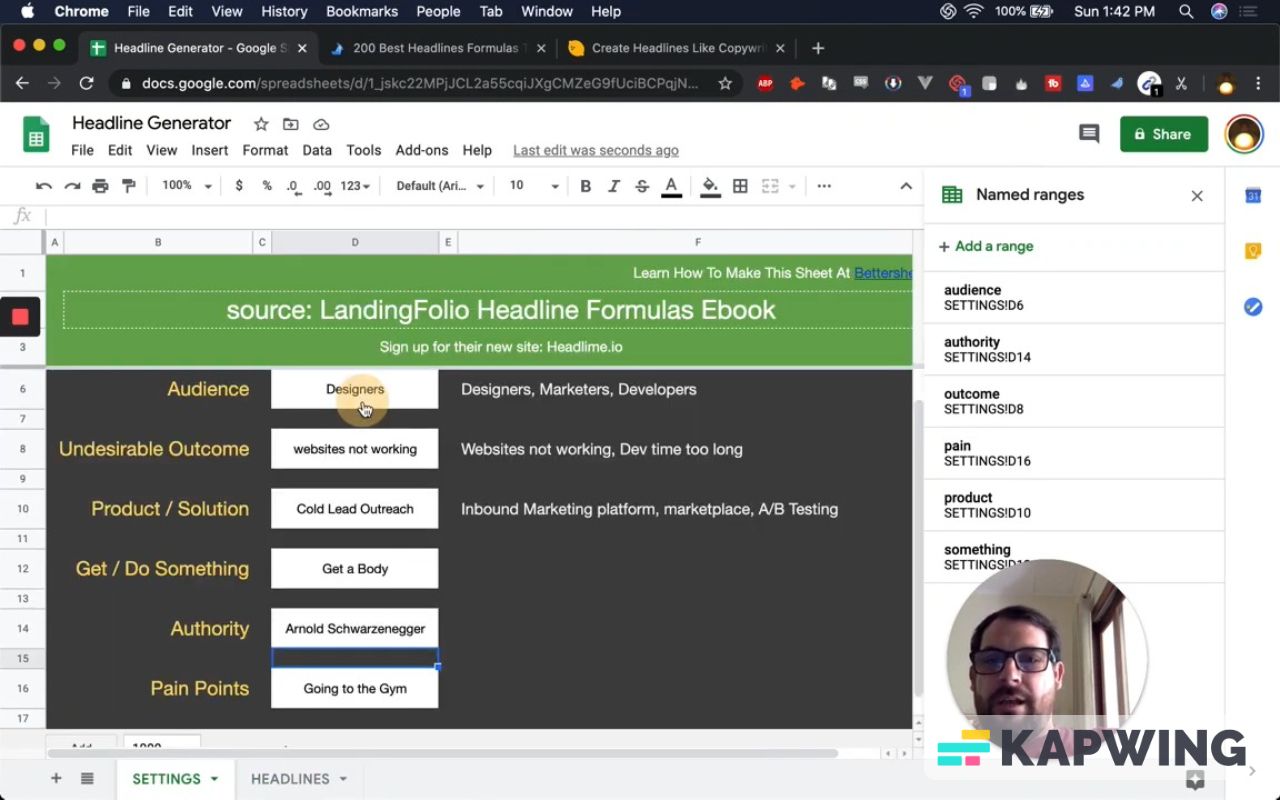The width and height of the screenshot is (1280, 800).
Task: Open the Edit menu in Sheets
Action: click(120, 150)
